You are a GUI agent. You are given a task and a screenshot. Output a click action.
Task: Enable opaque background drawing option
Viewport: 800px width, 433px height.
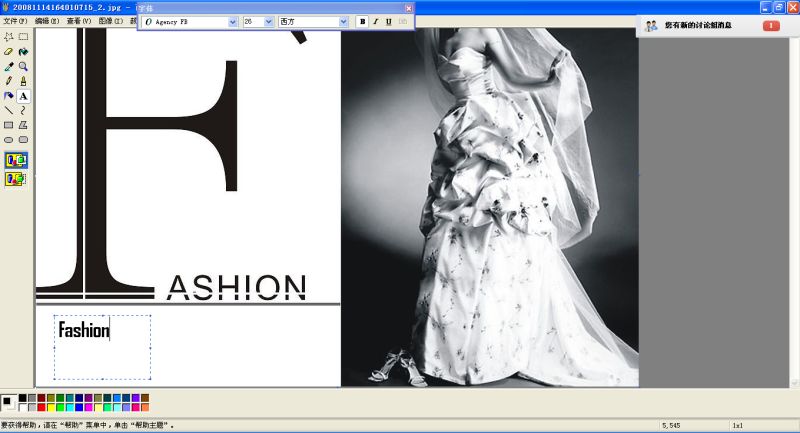16,160
